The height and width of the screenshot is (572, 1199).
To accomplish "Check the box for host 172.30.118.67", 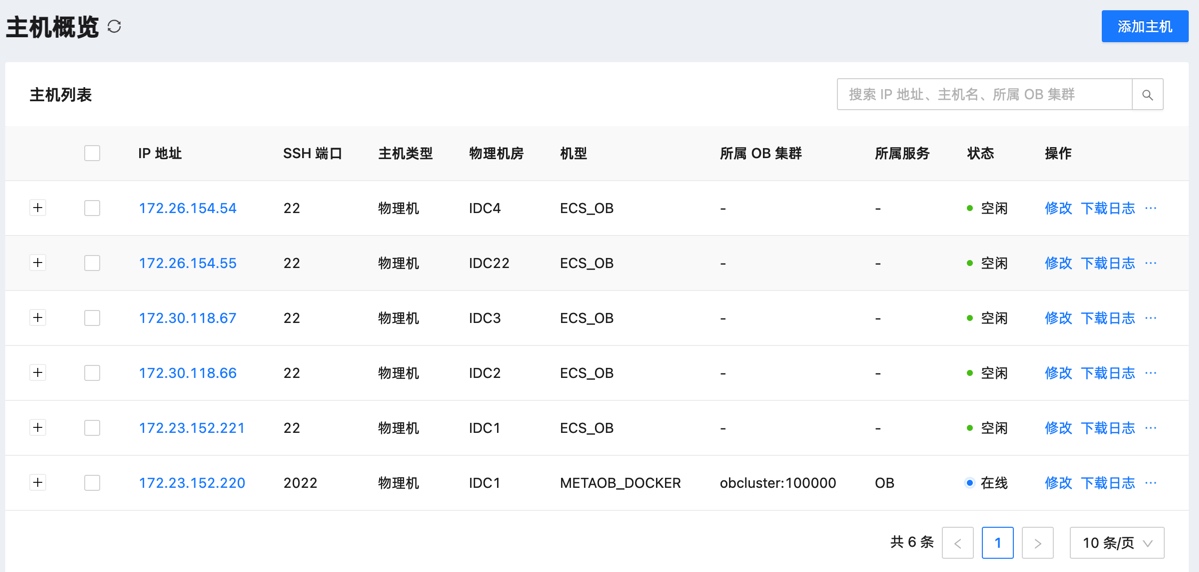I will point(92,318).
